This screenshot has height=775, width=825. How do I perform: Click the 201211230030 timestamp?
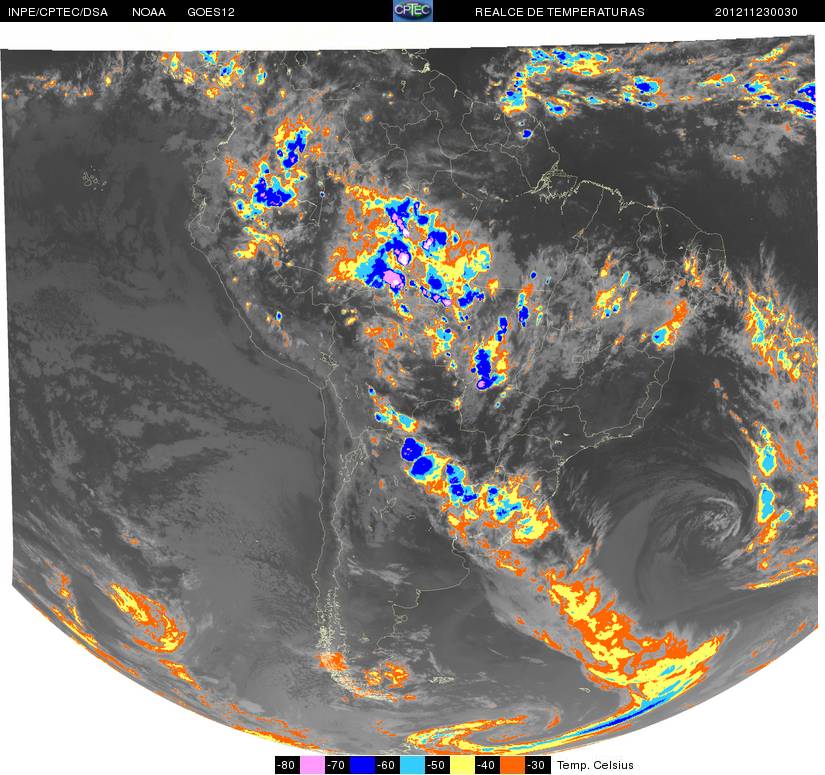point(756,12)
